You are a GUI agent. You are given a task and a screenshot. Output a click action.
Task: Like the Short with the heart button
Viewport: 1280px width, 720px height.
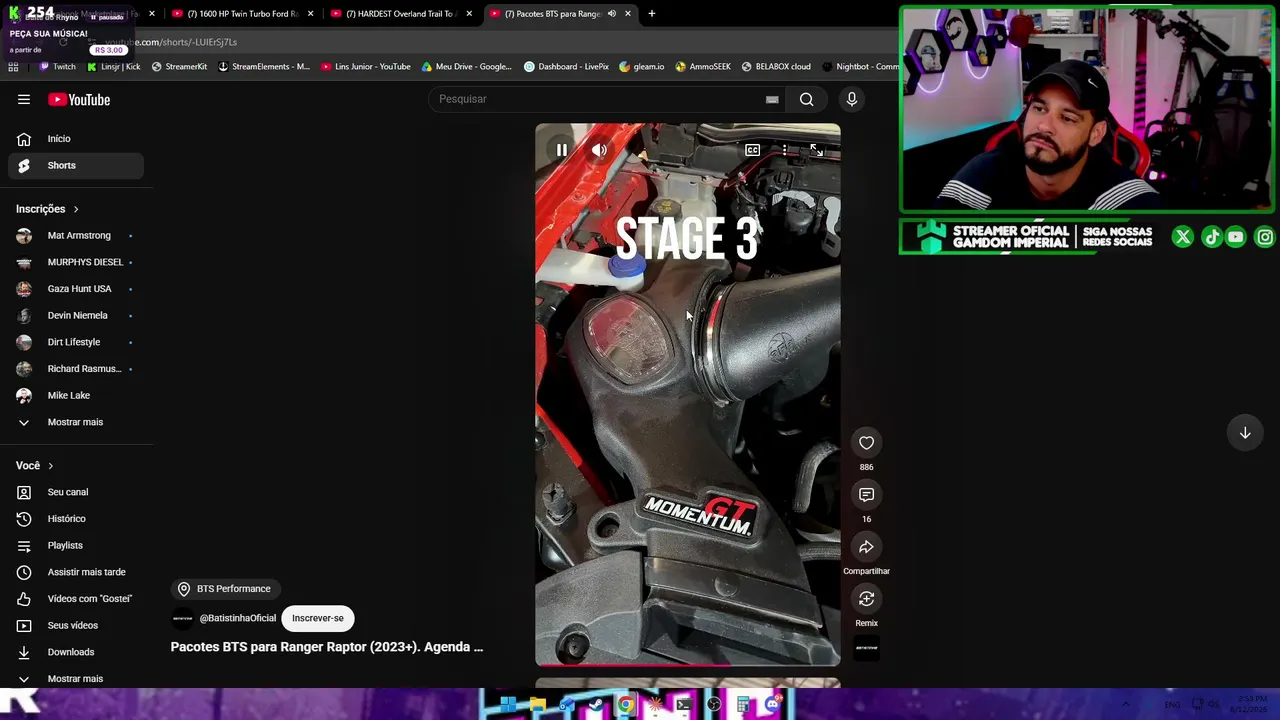click(866, 443)
